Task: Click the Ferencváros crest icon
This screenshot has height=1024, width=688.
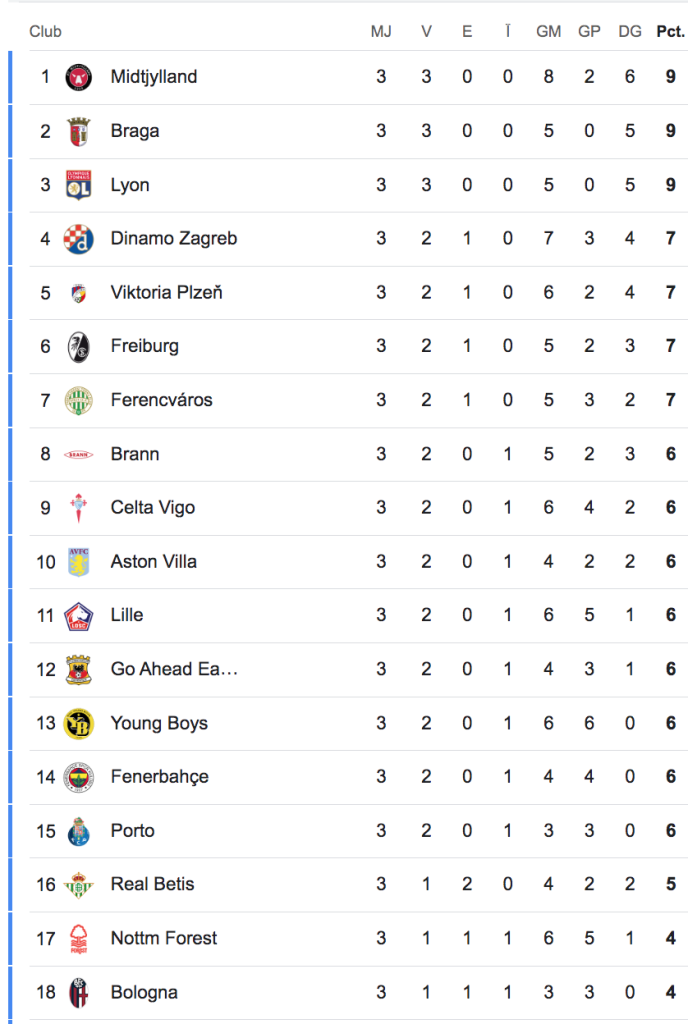Action: (79, 400)
